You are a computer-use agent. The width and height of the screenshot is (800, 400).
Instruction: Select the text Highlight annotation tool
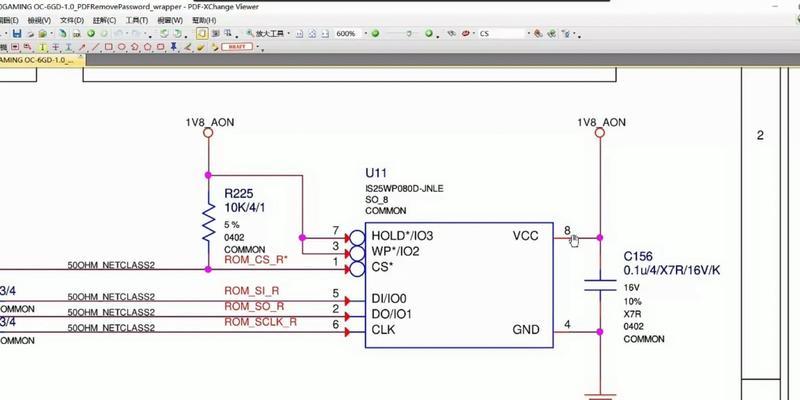(43, 47)
